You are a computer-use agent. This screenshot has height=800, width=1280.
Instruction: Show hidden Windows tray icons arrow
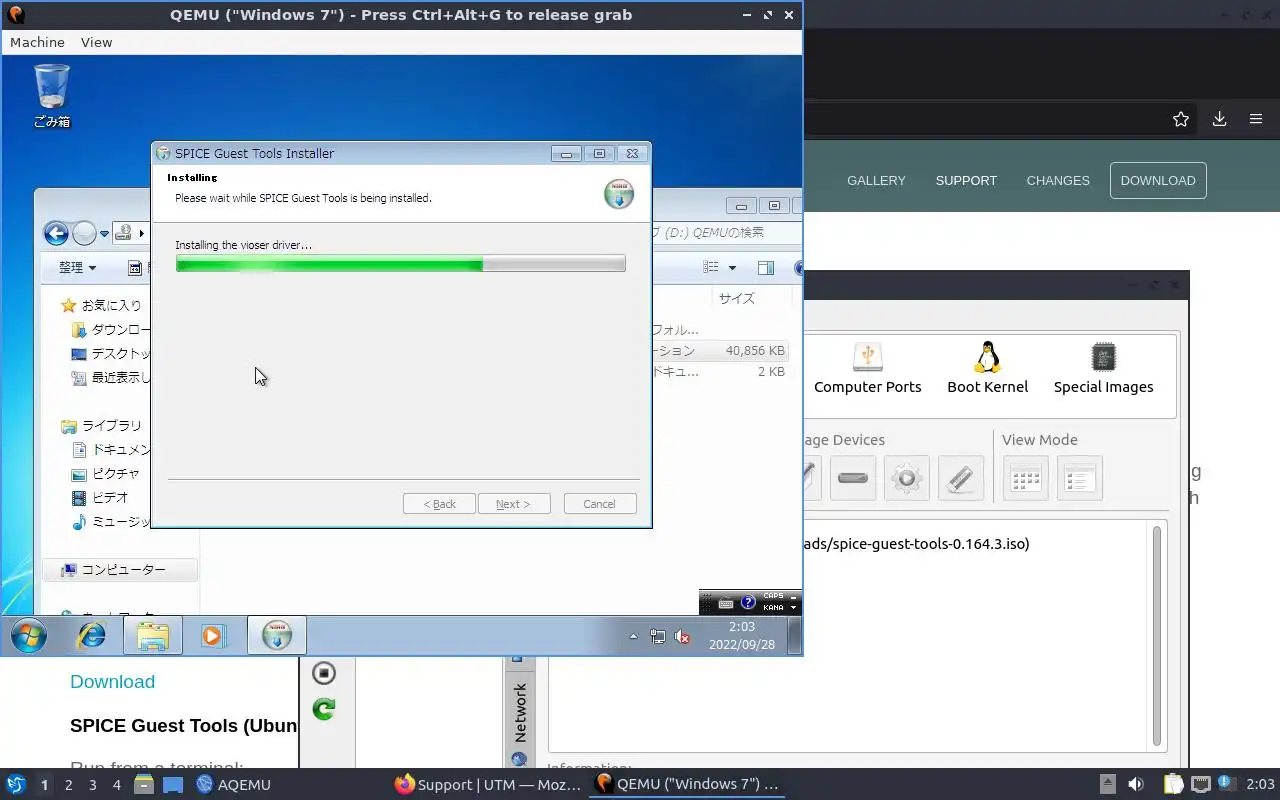pos(633,636)
